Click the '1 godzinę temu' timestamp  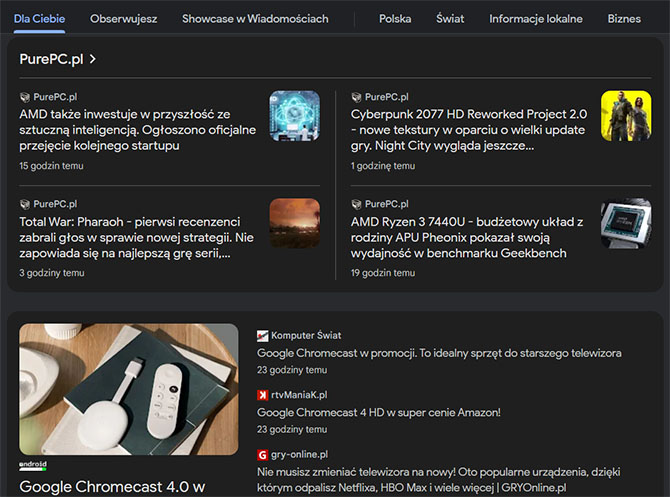(383, 166)
